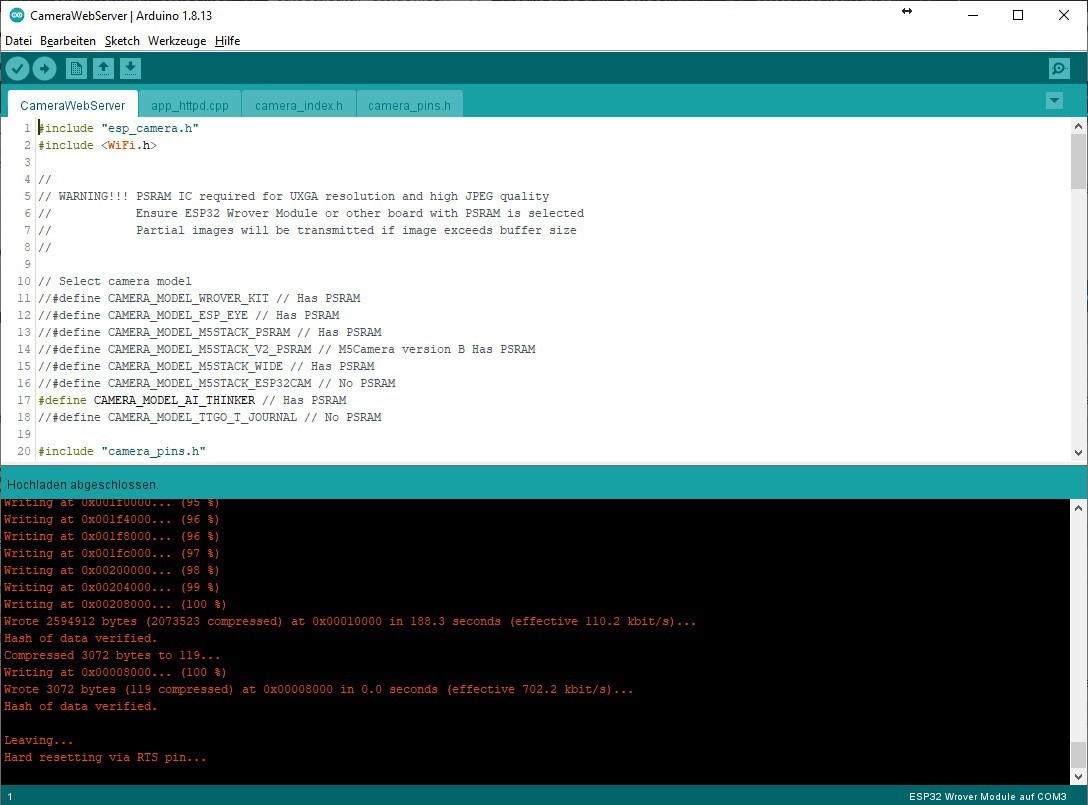This screenshot has height=805, width=1088.
Task: Open the Serial Monitor magnifier icon
Action: (1059, 68)
